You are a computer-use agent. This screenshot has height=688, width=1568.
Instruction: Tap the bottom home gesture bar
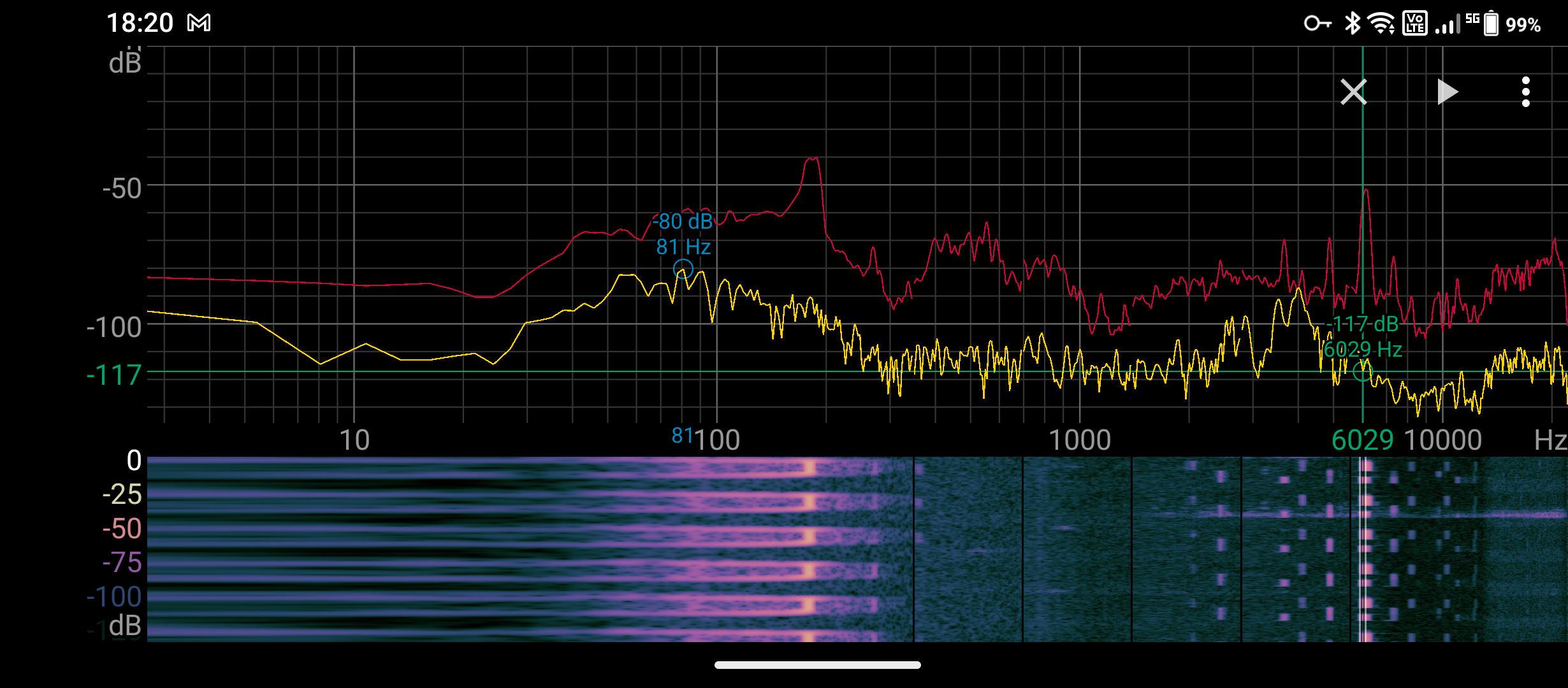click(x=817, y=665)
